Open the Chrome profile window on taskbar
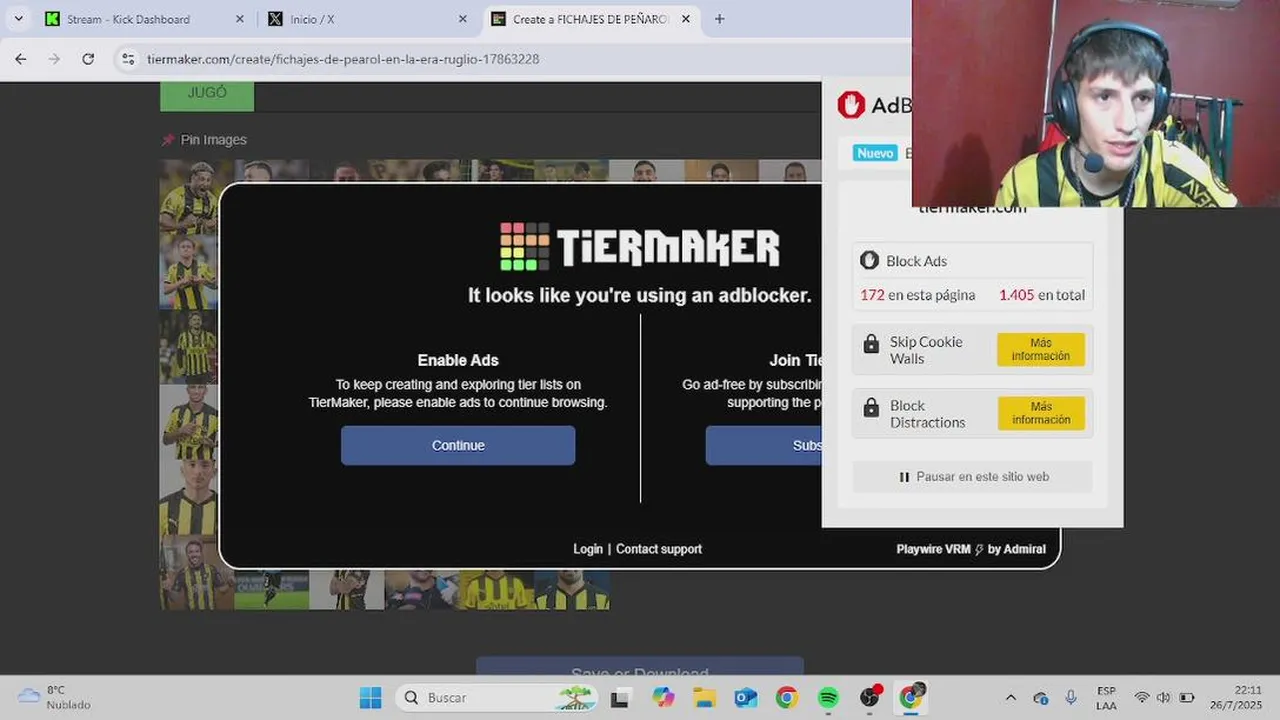This screenshot has width=1280, height=720. pyautogui.click(x=912, y=696)
